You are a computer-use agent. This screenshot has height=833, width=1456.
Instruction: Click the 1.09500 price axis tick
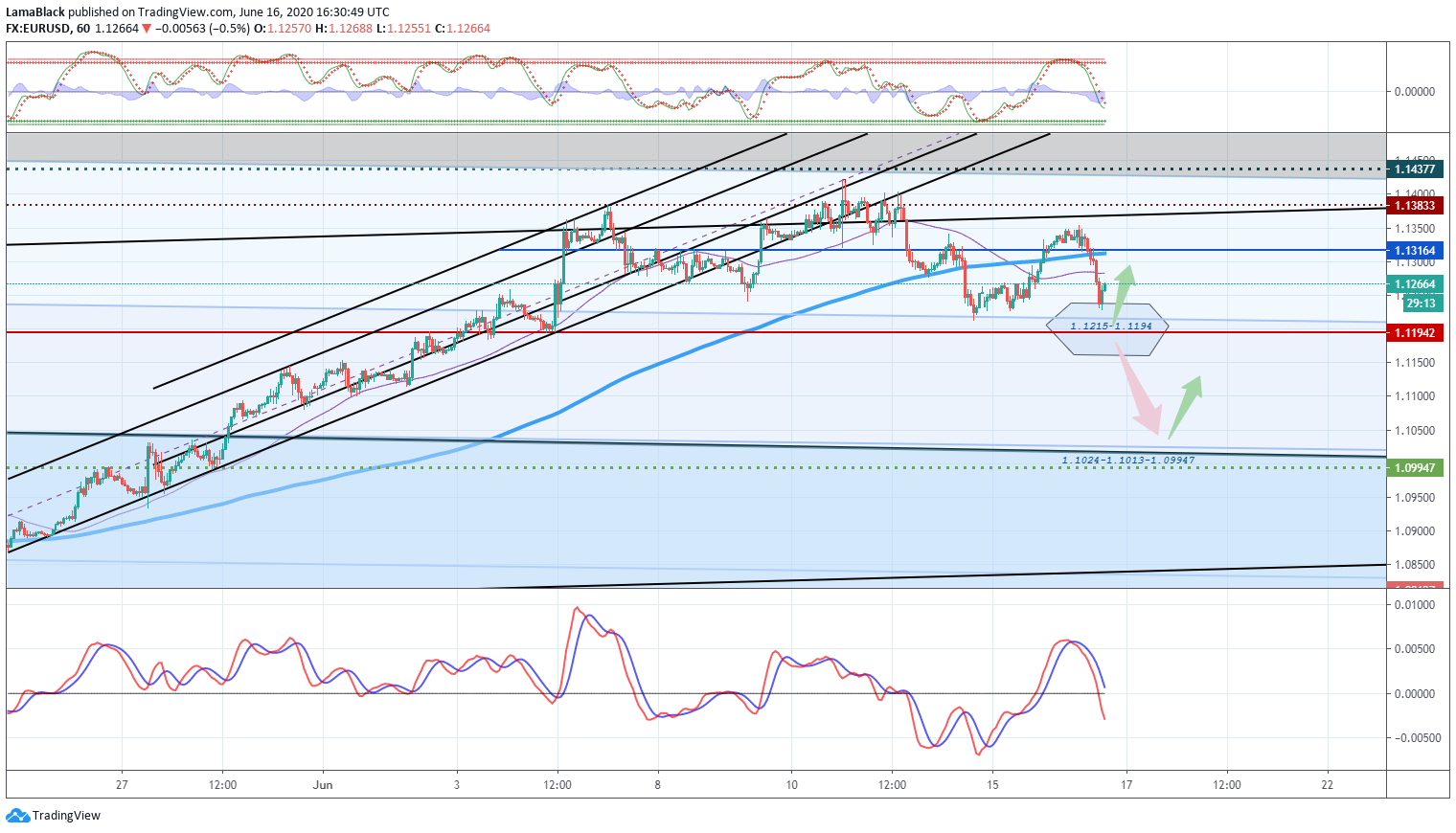1415,498
